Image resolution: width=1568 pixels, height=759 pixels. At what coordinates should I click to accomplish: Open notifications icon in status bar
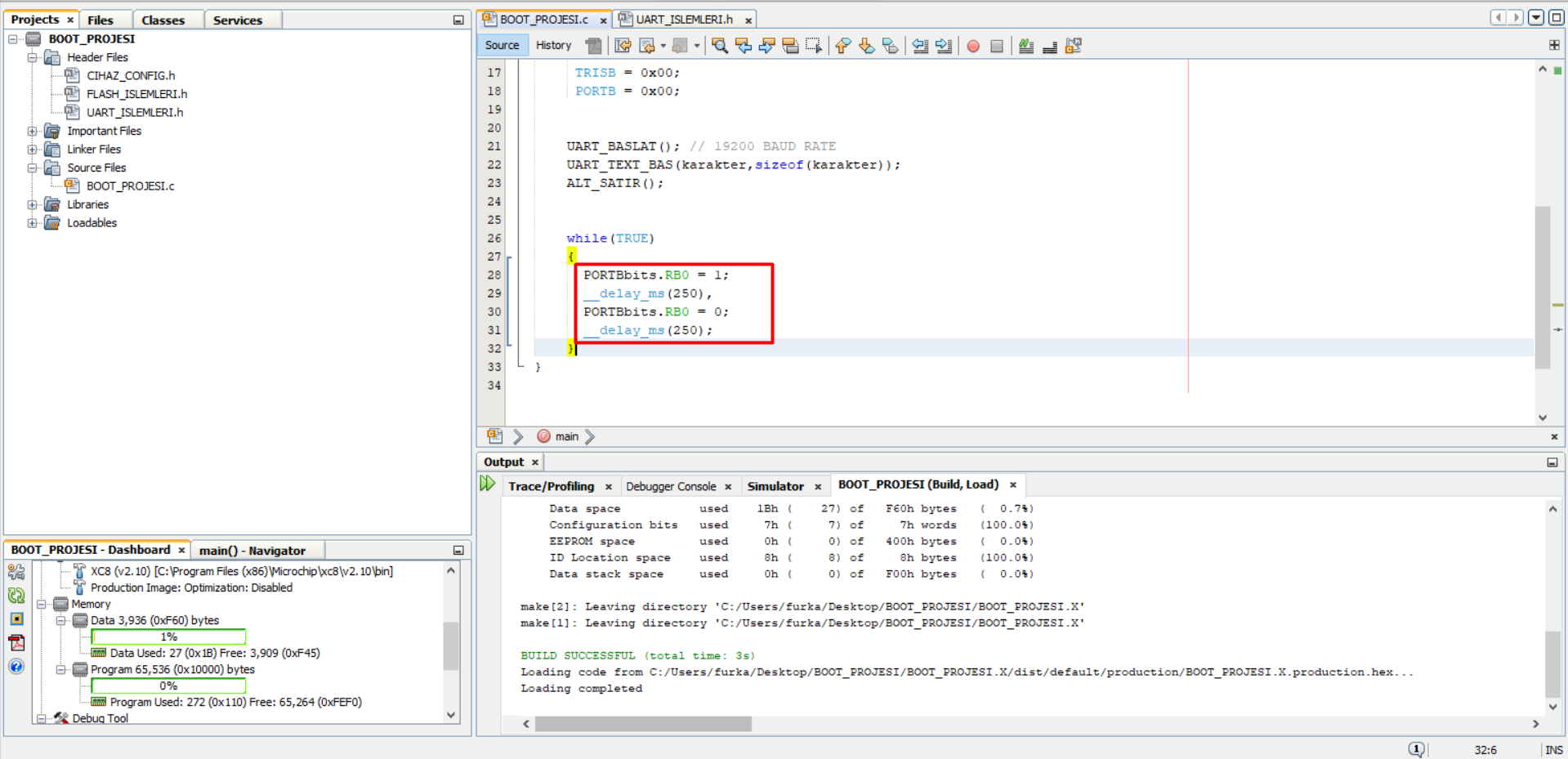tap(1416, 749)
